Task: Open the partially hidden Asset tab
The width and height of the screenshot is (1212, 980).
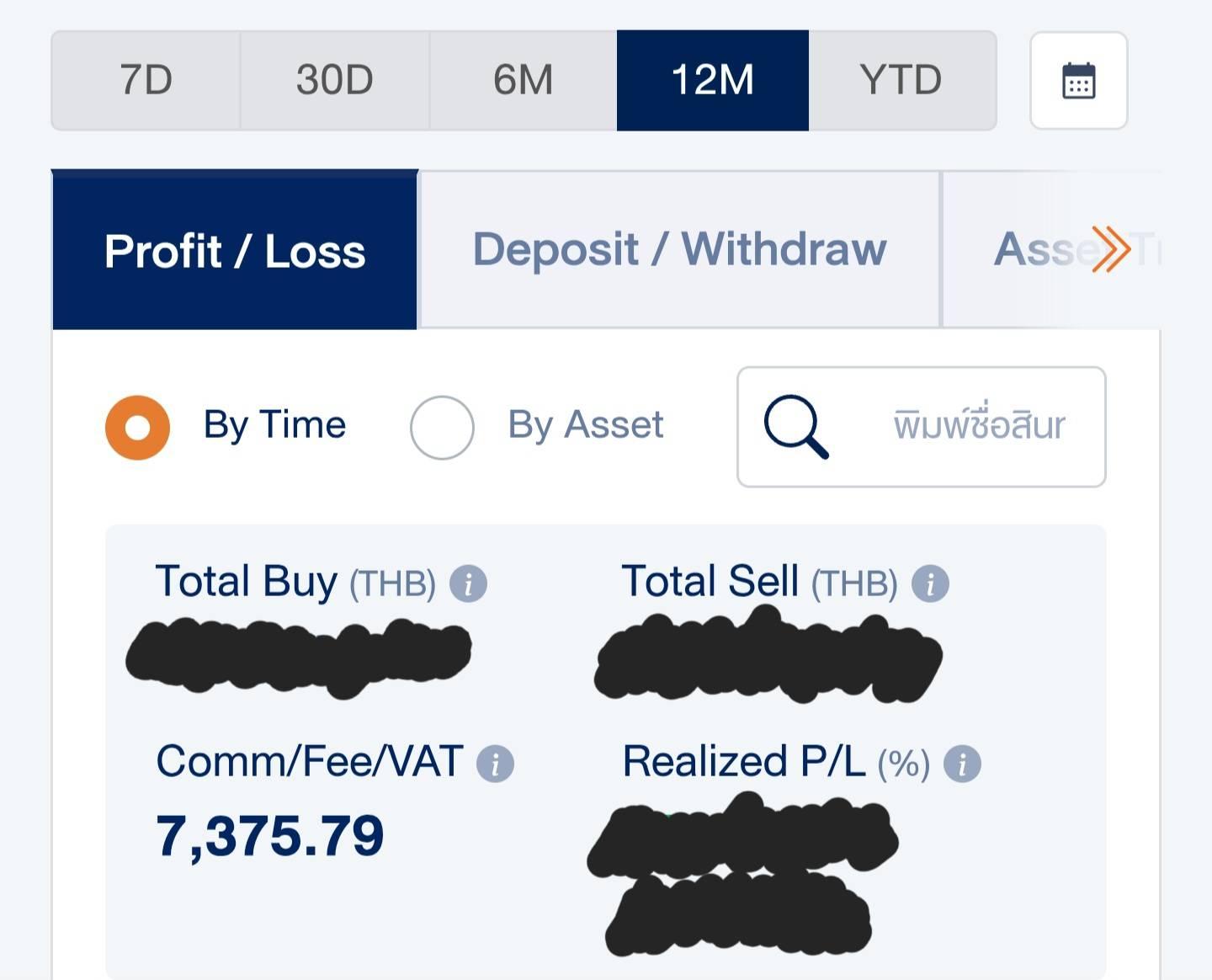Action: tap(1052, 250)
